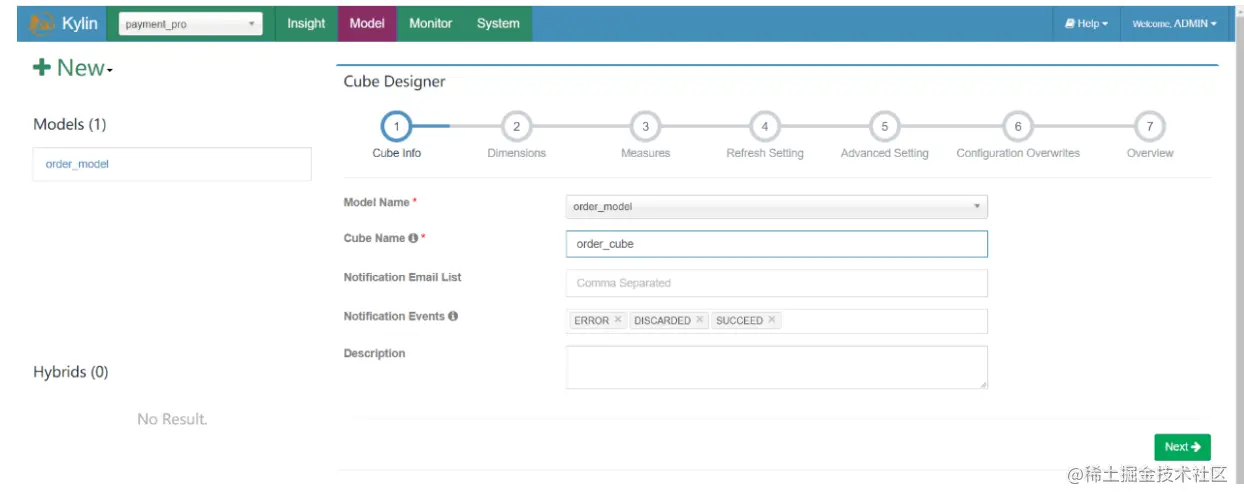Click the No Result. text
Viewport: 1244px width, 501px height.
point(172,419)
